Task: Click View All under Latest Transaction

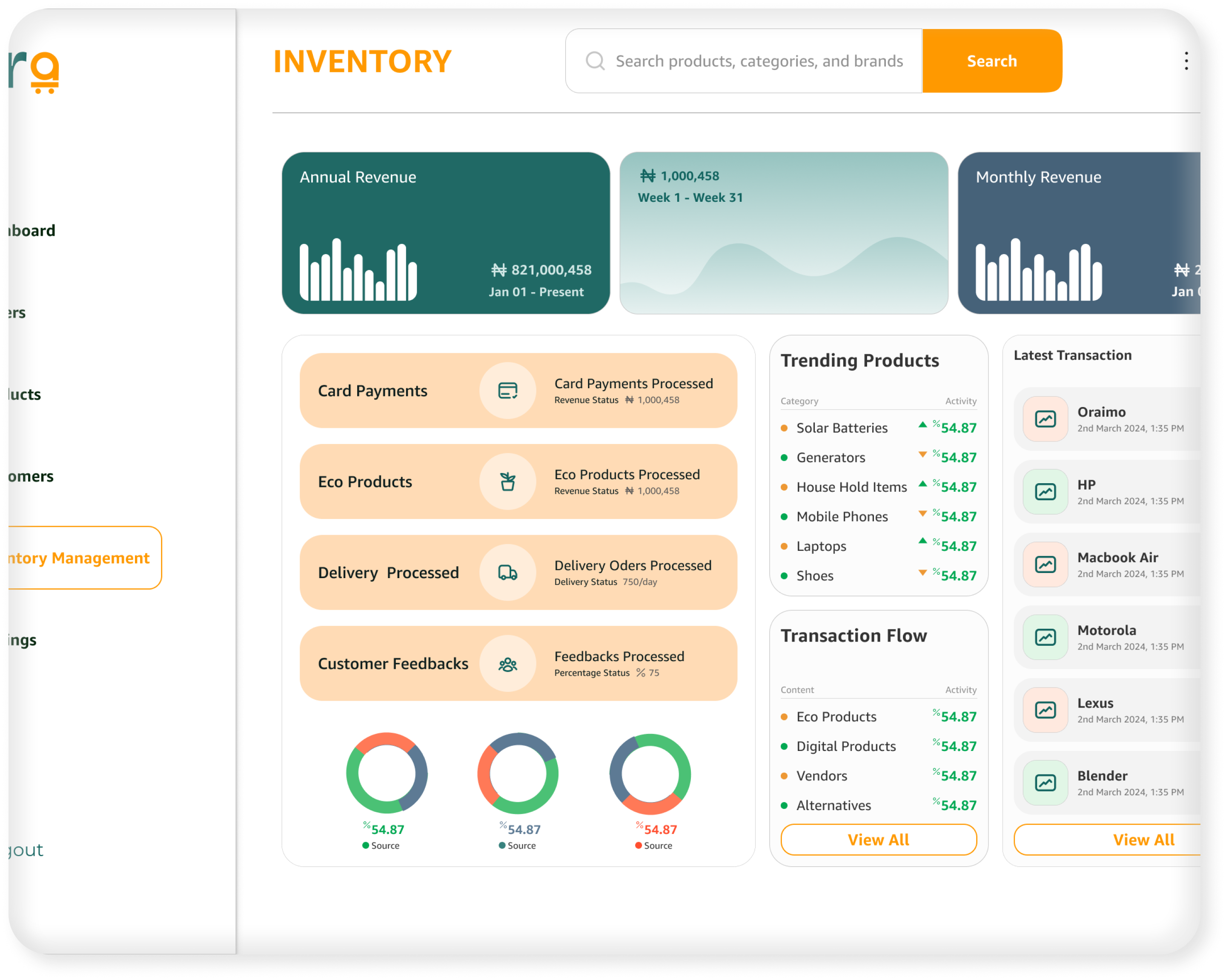Action: coord(1108,840)
